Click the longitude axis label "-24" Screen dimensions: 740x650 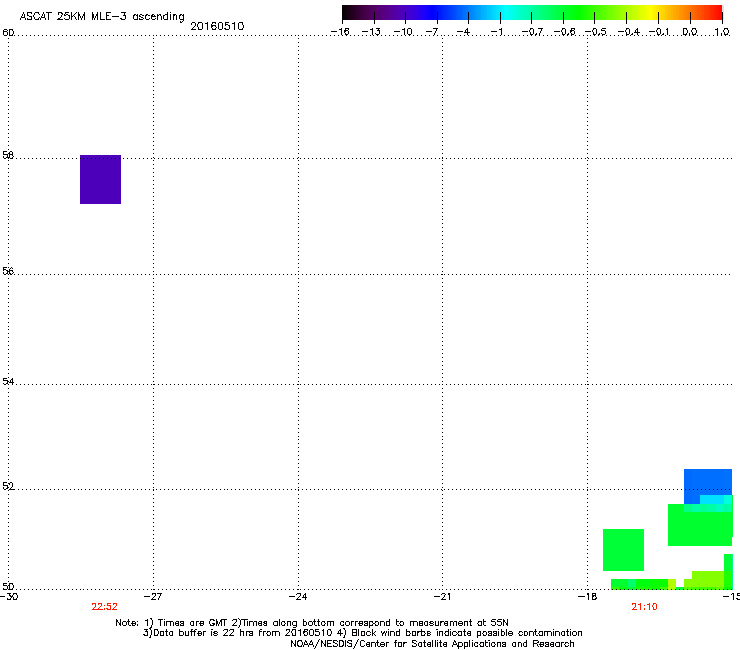(x=298, y=597)
